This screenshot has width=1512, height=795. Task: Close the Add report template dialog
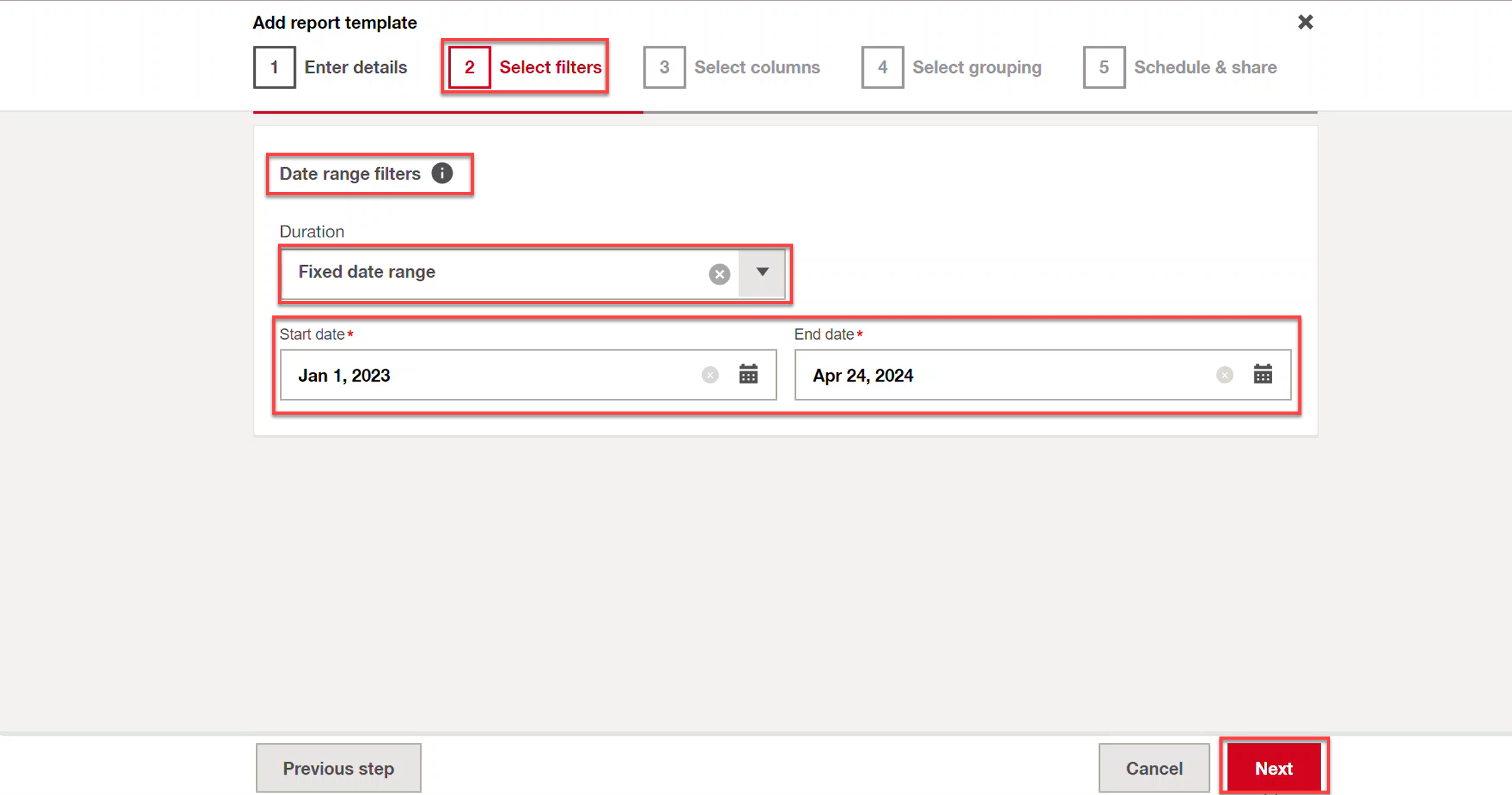click(x=1305, y=22)
